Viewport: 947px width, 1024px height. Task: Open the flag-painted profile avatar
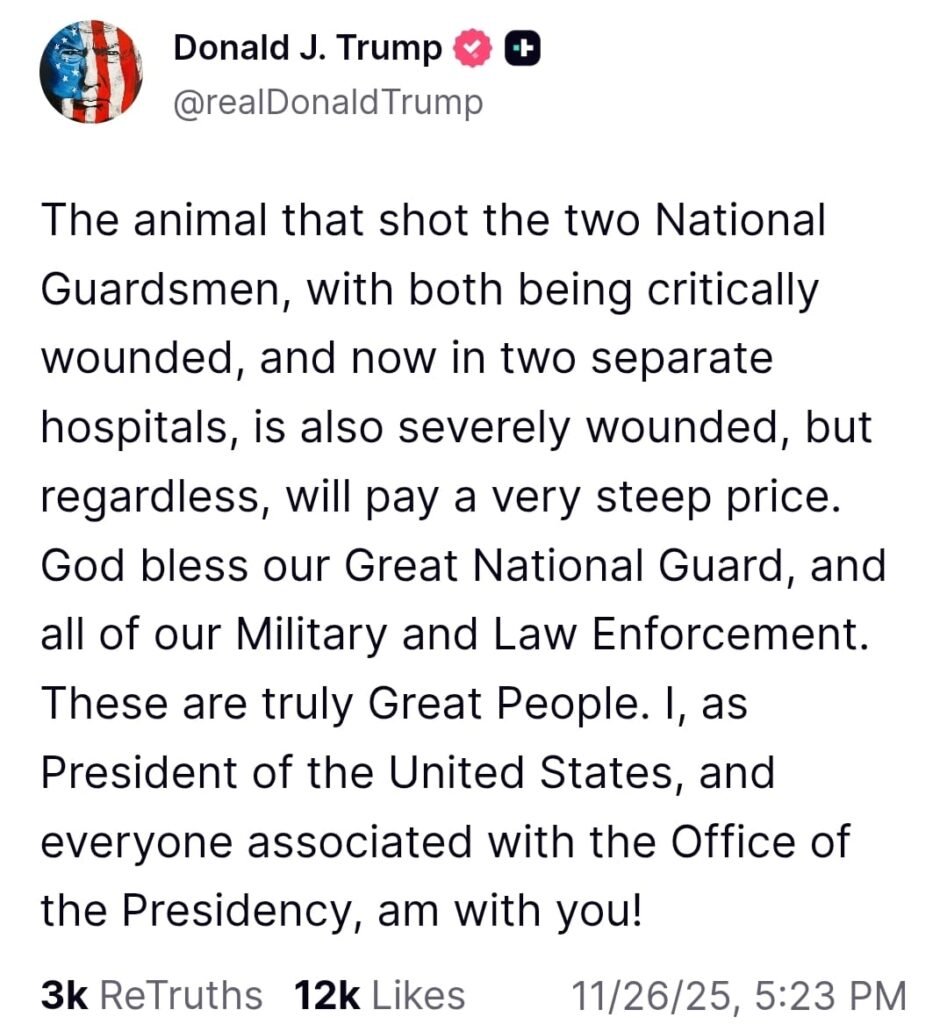(91, 73)
